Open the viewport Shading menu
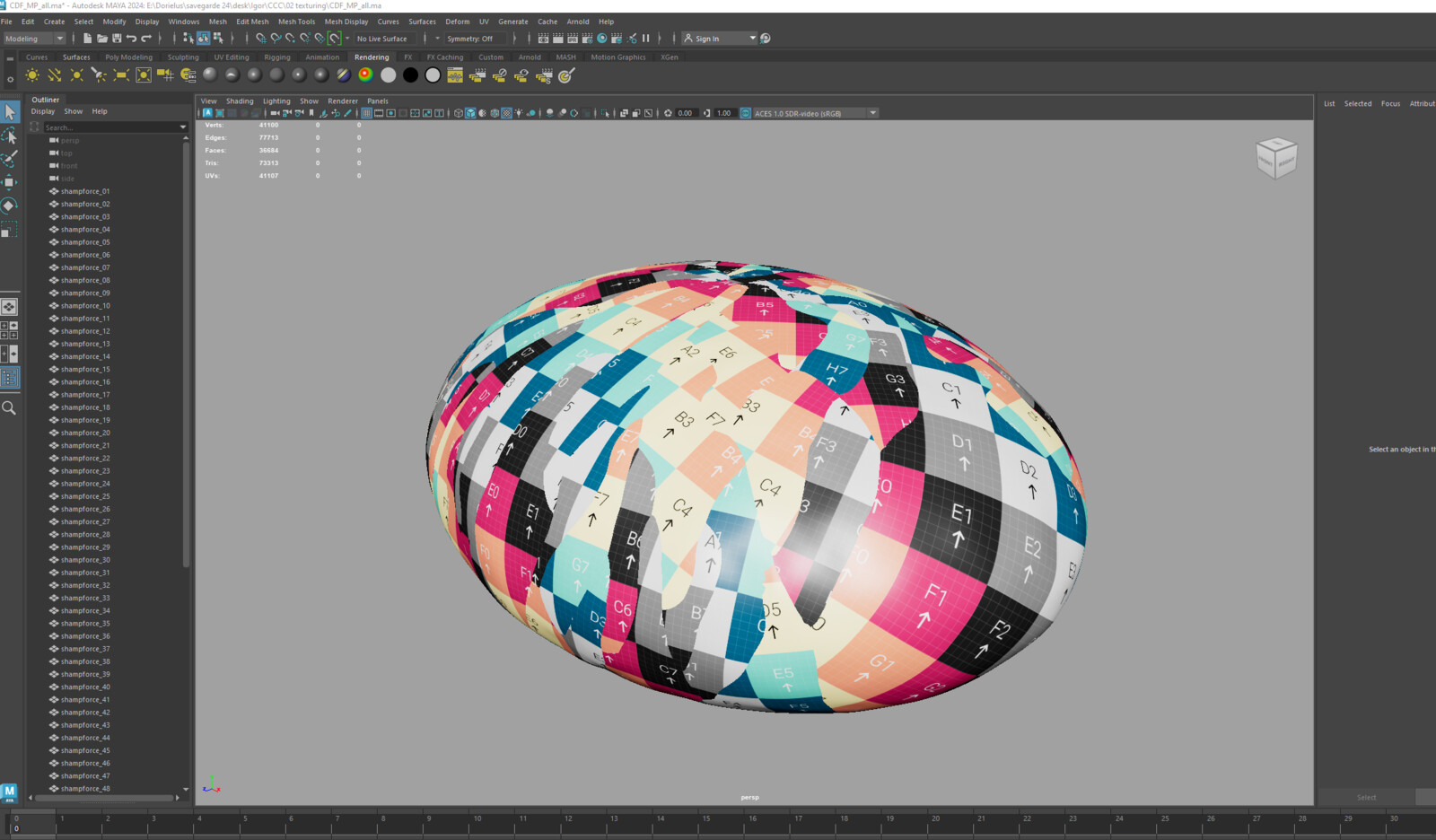Screen dimensions: 1436x840 (x=240, y=101)
